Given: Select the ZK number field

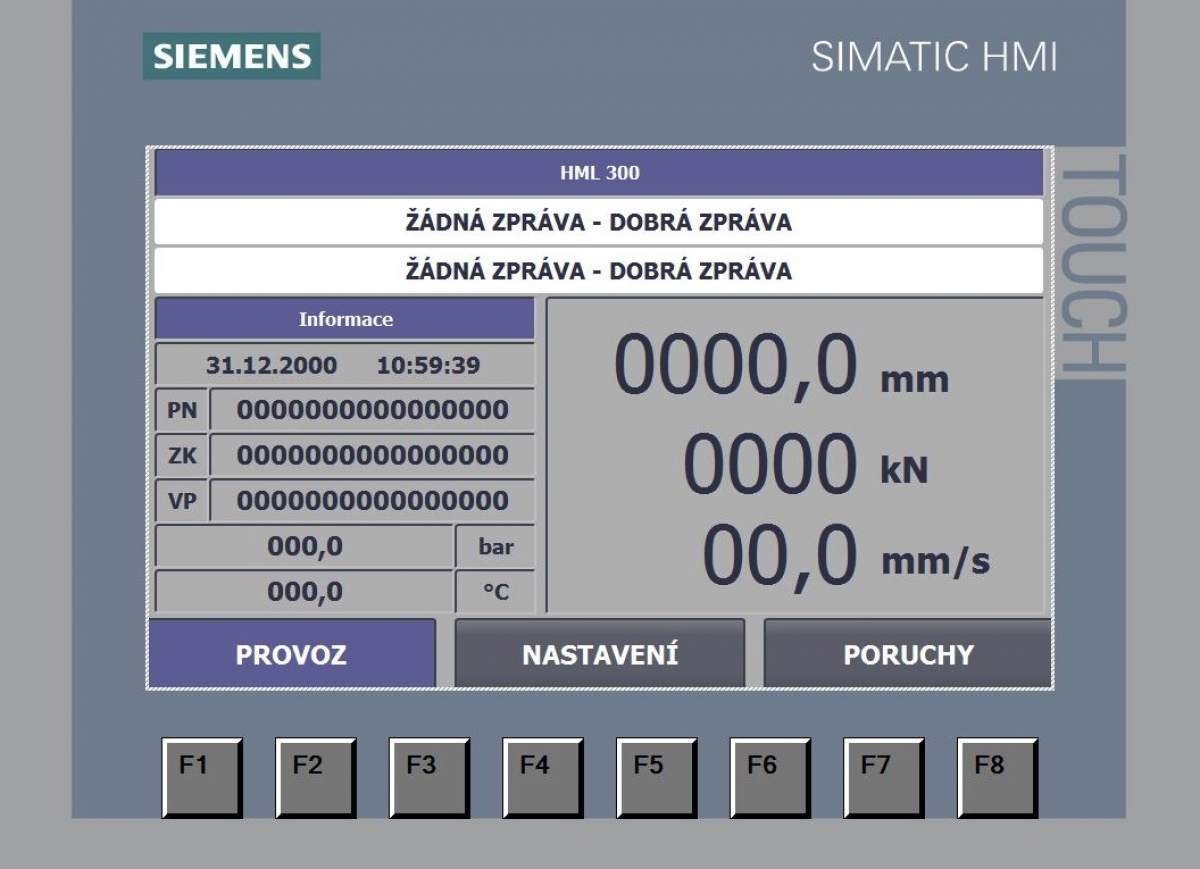Looking at the screenshot, I should (372, 455).
